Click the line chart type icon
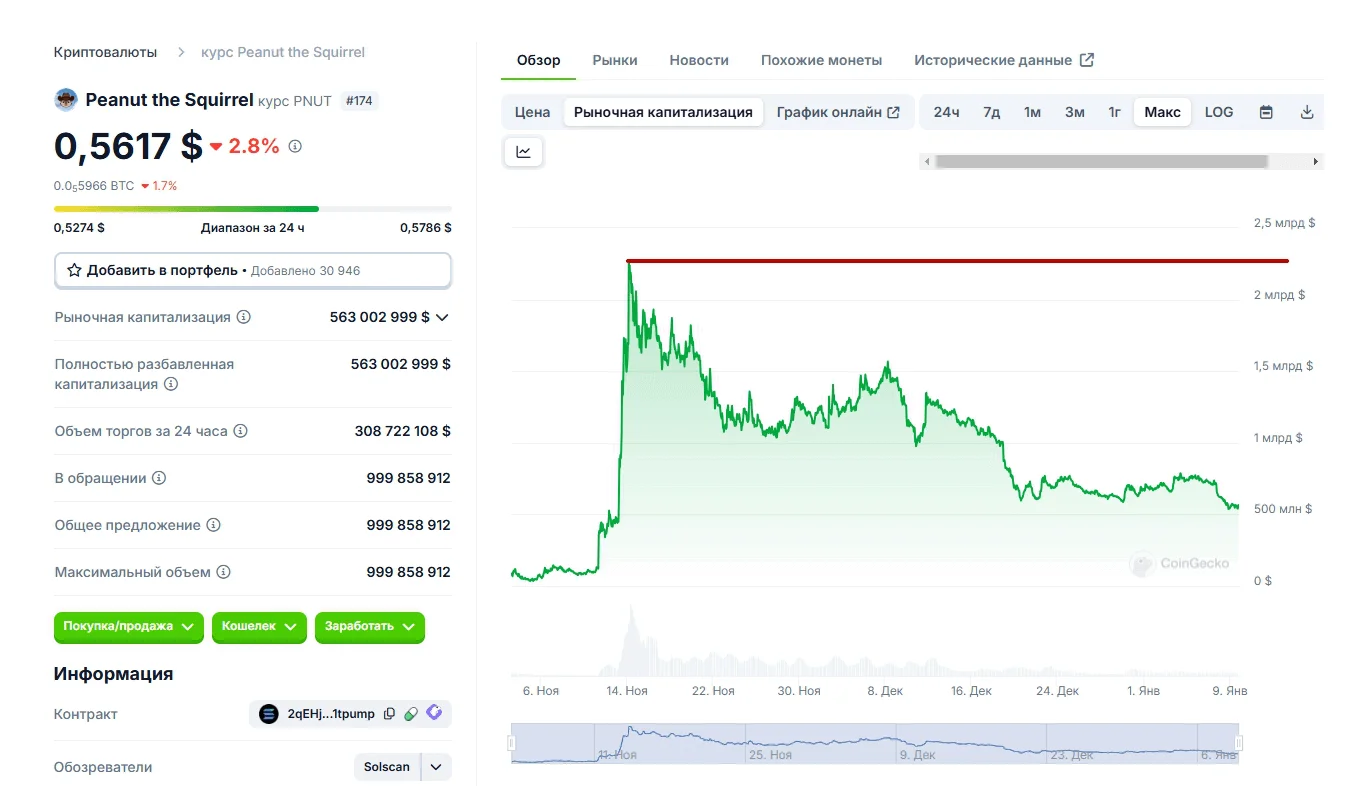Screen dimensions: 1362x786 523,152
